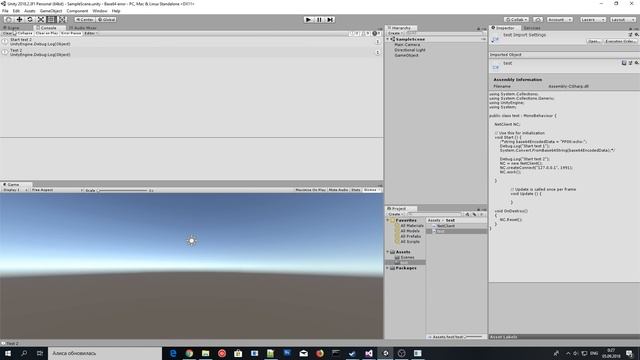Click the Console Clear button
This screenshot has height=360, width=640.
[7, 33]
